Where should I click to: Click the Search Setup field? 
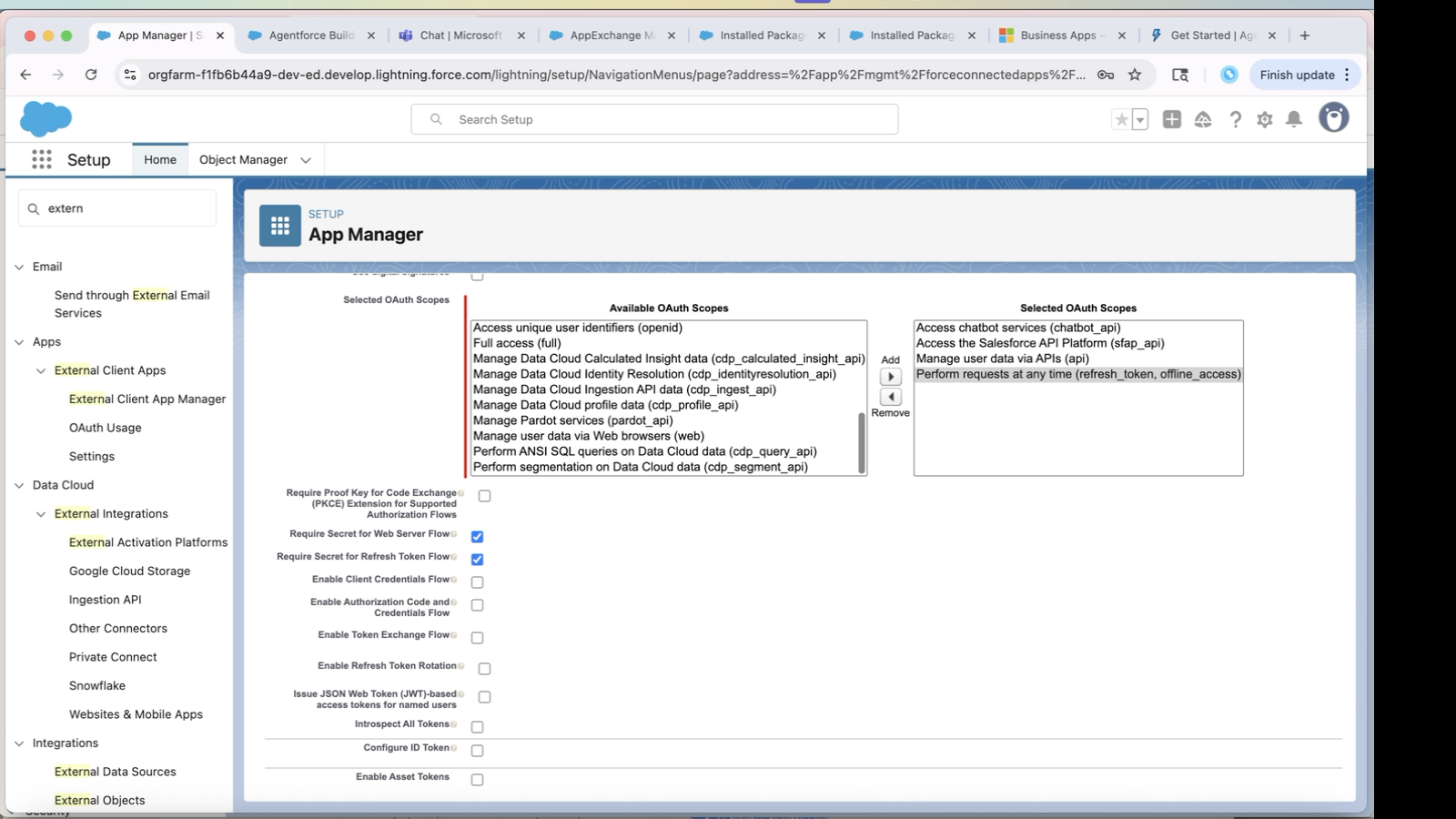pyautogui.click(x=654, y=119)
